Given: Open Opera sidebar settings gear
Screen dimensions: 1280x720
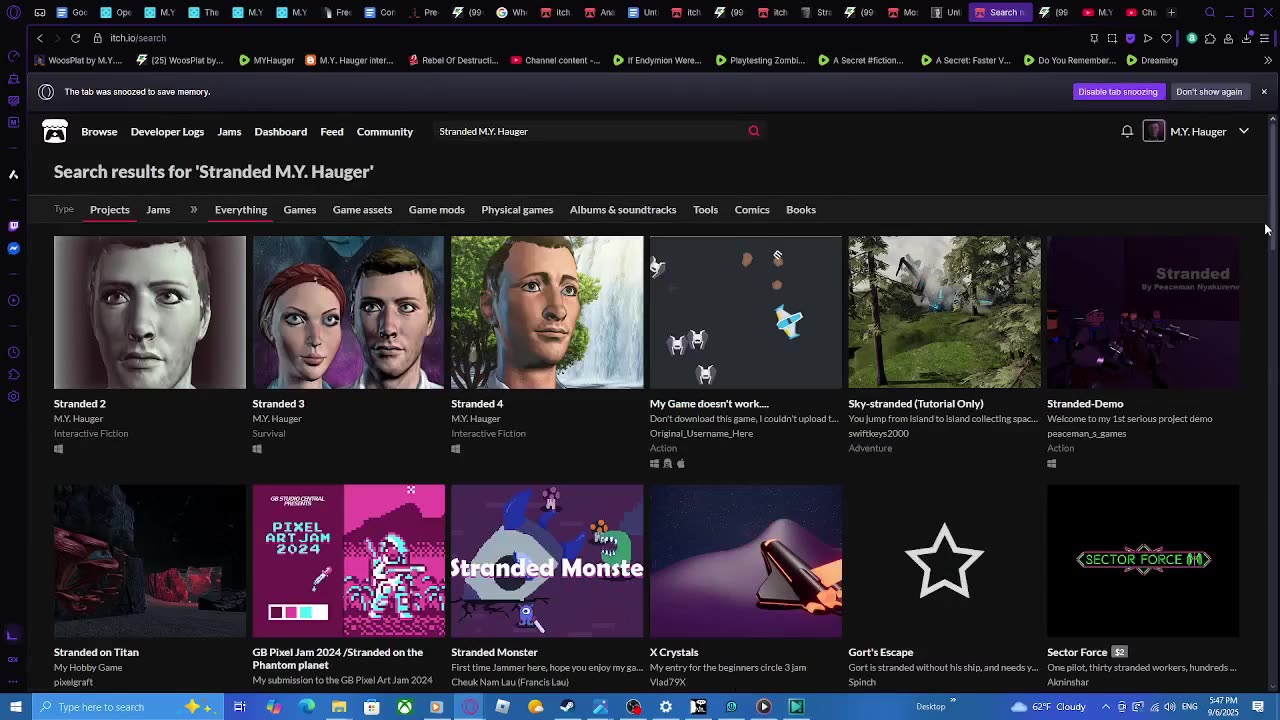Looking at the screenshot, I should 13,397.
